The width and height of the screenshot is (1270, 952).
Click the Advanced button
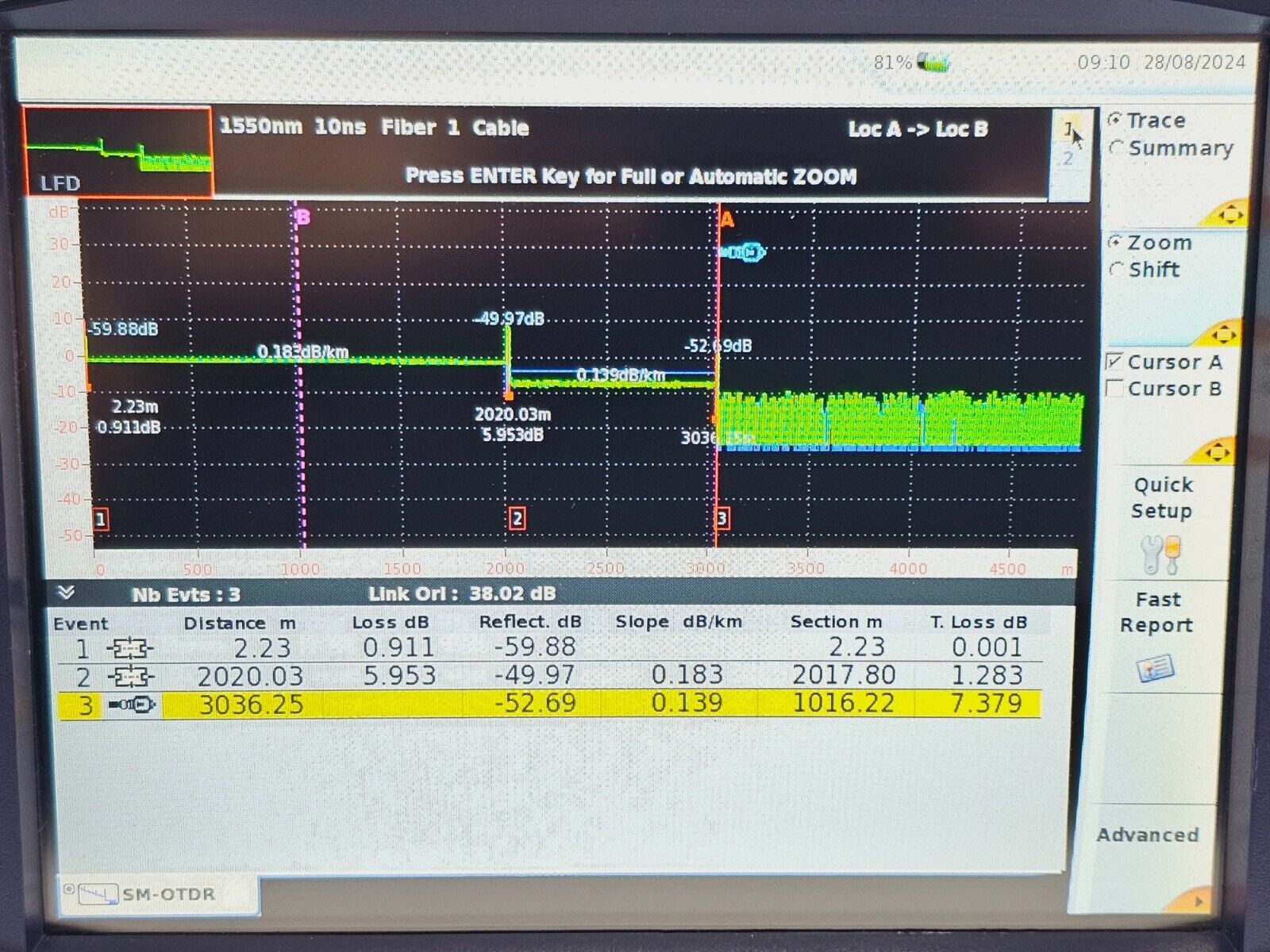click(1149, 835)
